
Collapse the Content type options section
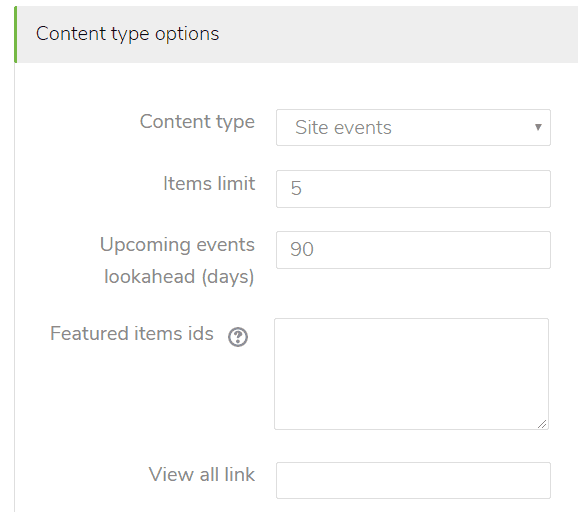pyautogui.click(x=128, y=34)
